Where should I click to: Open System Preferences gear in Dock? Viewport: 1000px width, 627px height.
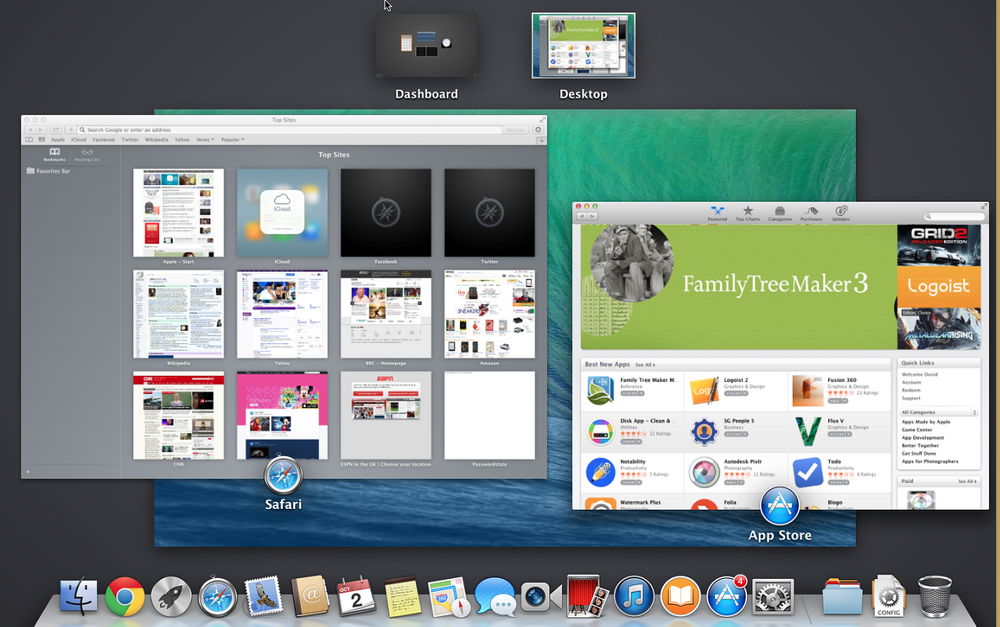[x=773, y=596]
